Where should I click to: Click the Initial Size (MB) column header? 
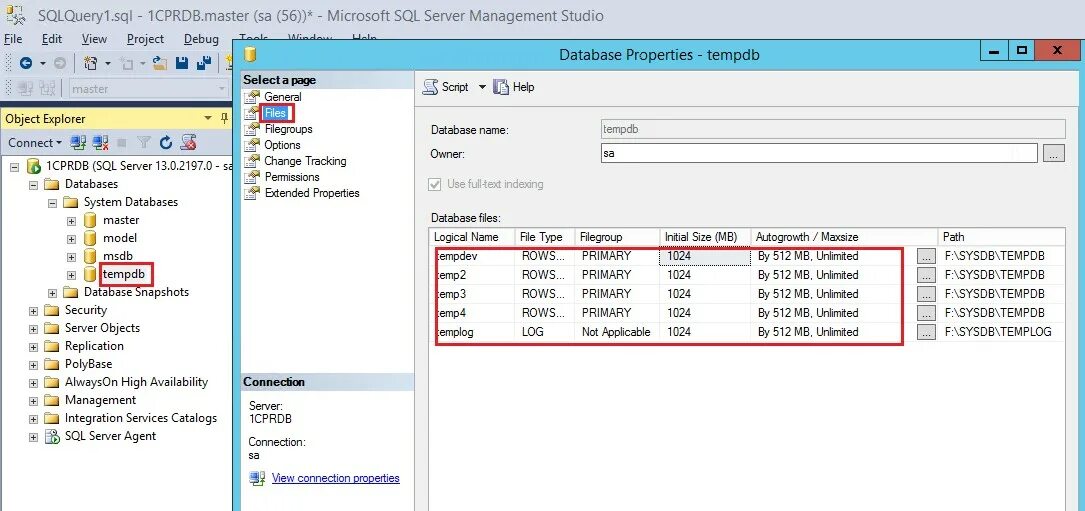705,237
